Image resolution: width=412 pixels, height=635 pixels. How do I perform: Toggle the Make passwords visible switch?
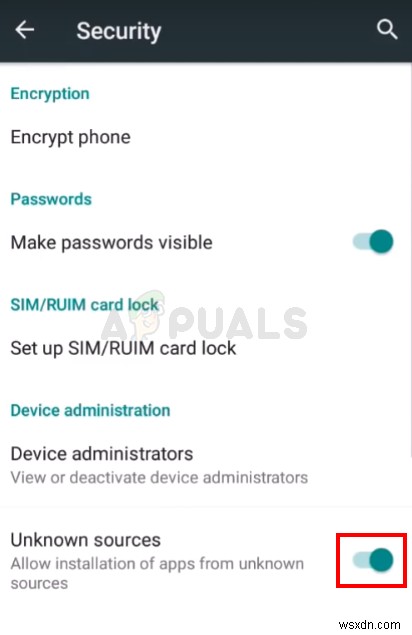pos(373,242)
